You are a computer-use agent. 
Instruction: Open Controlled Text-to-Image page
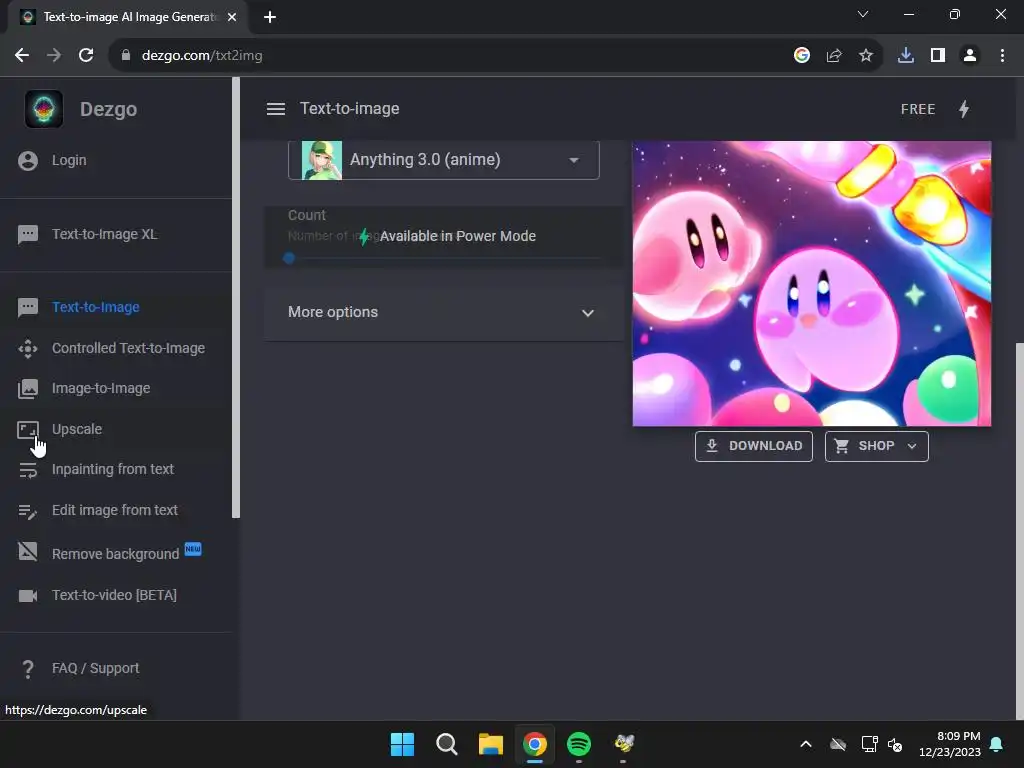(128, 349)
